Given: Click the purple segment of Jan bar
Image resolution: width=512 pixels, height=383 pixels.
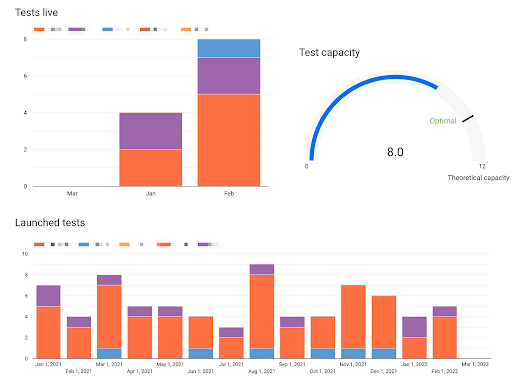Looking at the screenshot, I should click(151, 131).
